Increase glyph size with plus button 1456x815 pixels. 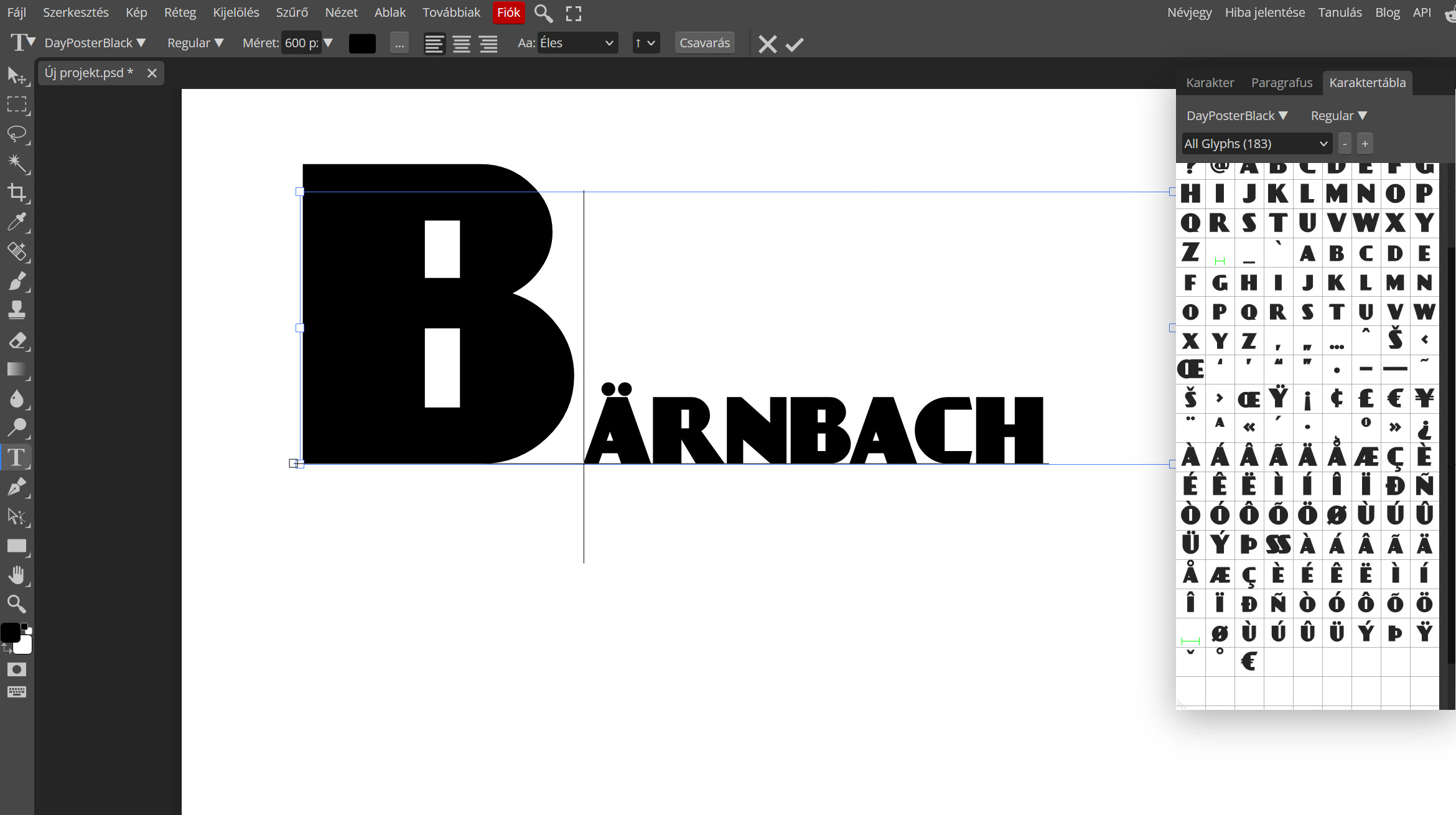tap(1365, 144)
